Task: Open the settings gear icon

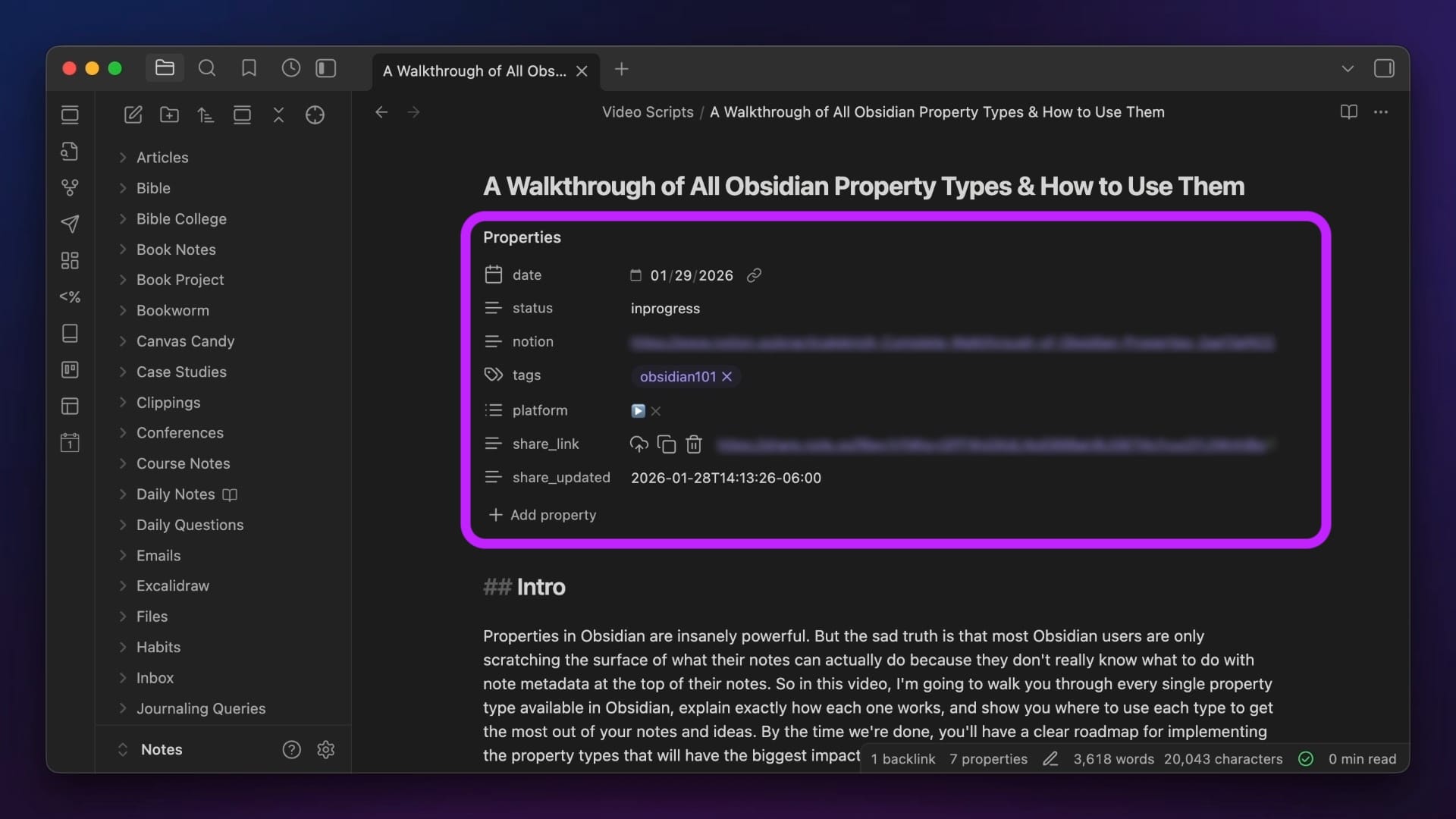Action: [x=325, y=749]
